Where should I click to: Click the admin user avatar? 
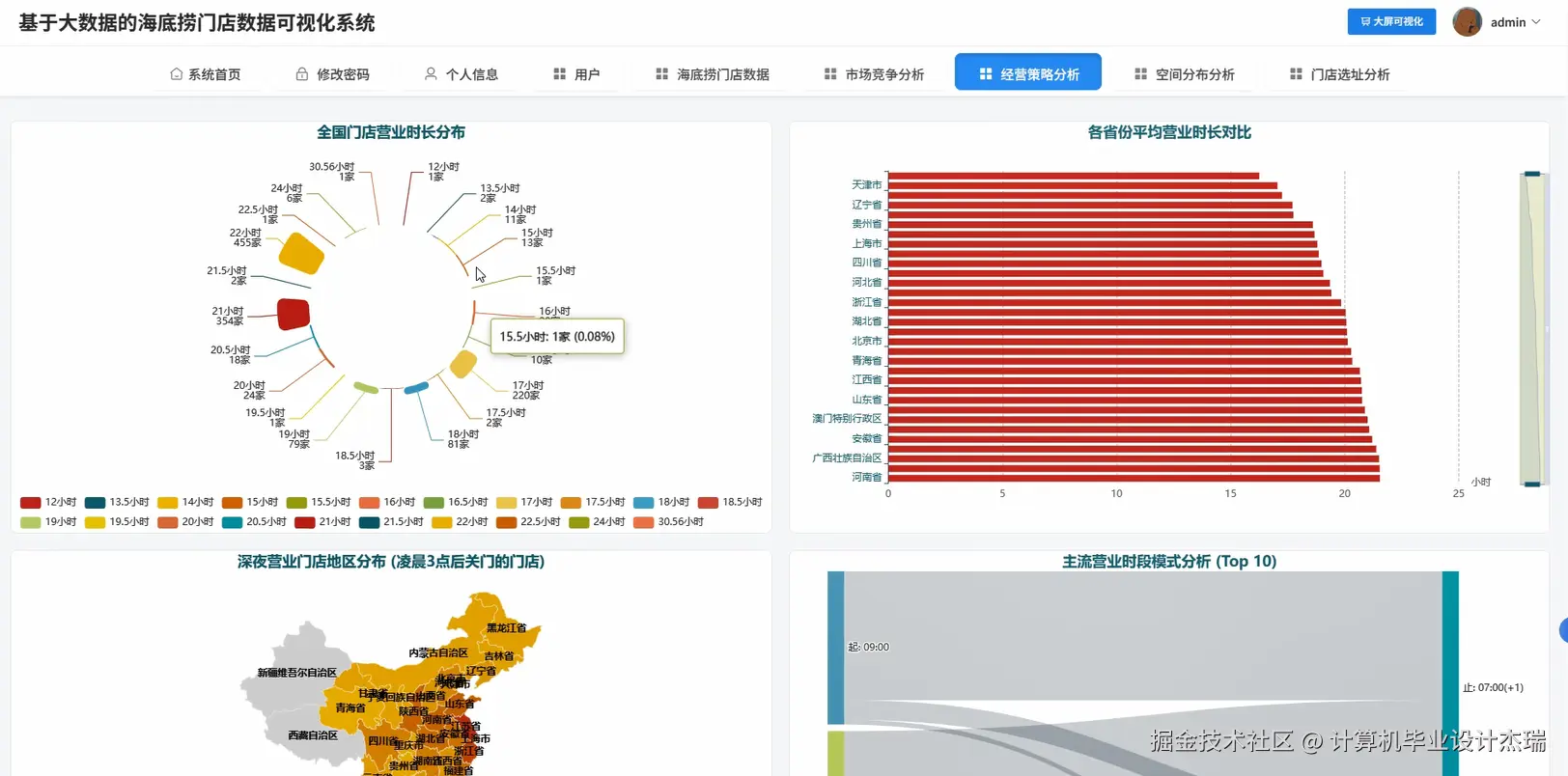[1468, 22]
